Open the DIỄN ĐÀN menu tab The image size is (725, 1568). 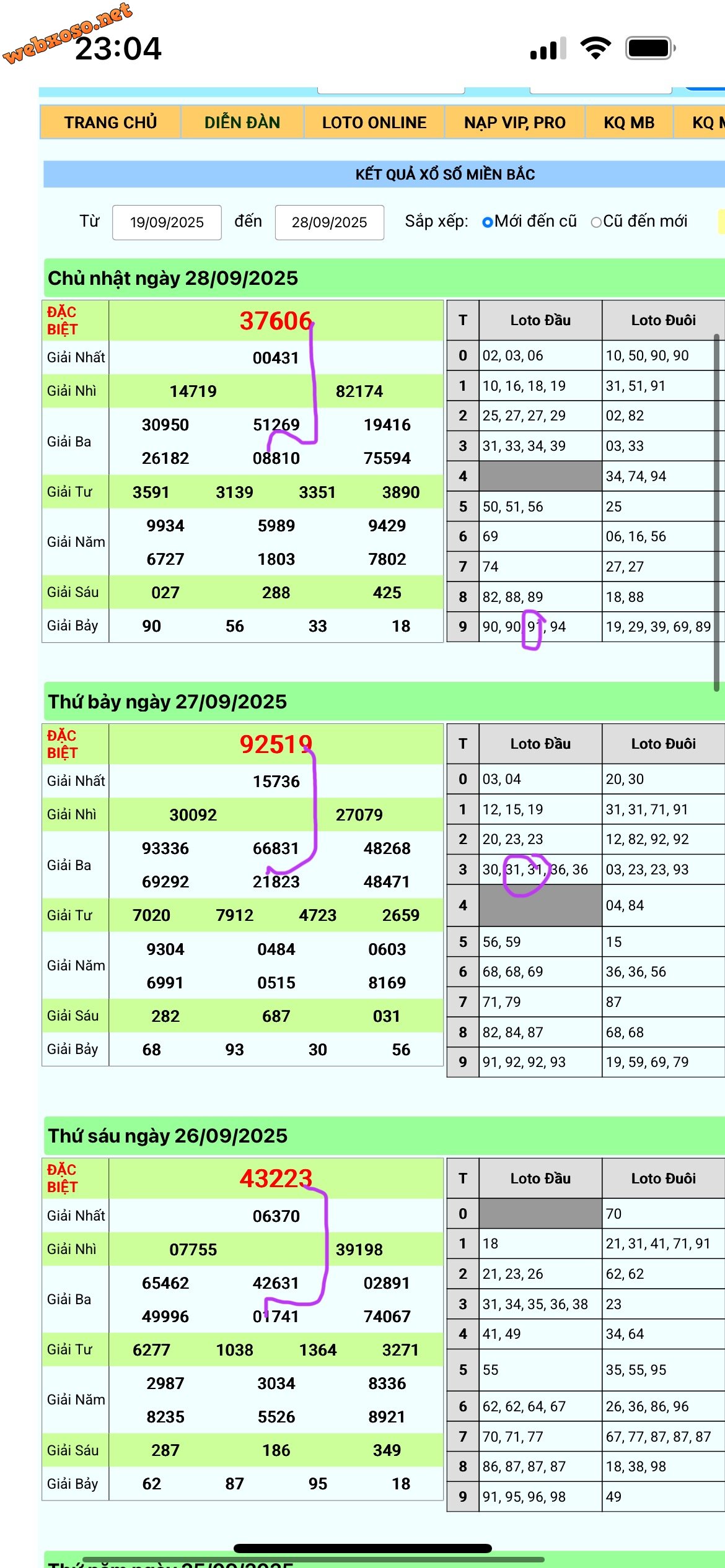(242, 123)
